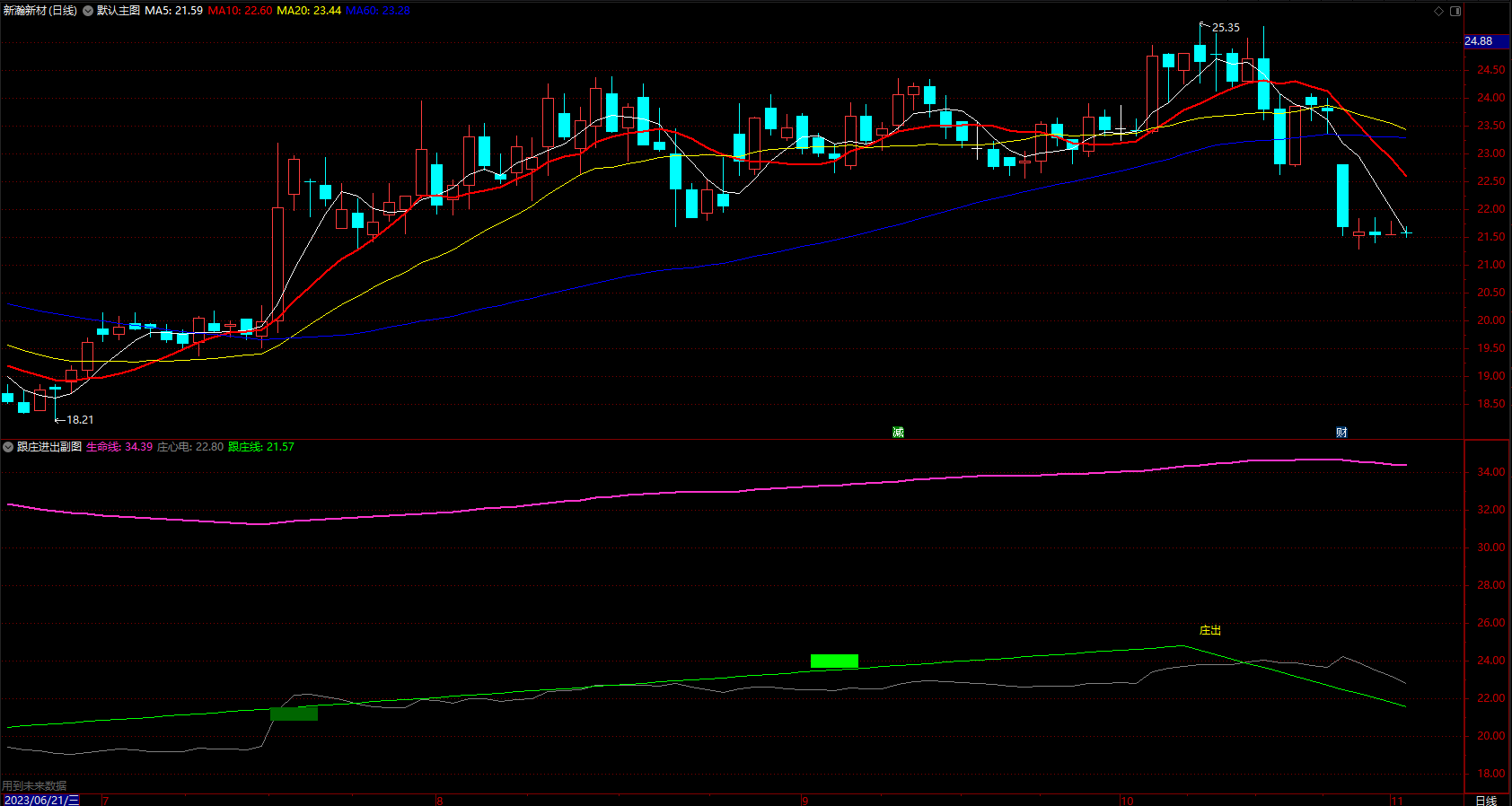Click the 庄出 signal label in sub-chart

click(x=1210, y=630)
